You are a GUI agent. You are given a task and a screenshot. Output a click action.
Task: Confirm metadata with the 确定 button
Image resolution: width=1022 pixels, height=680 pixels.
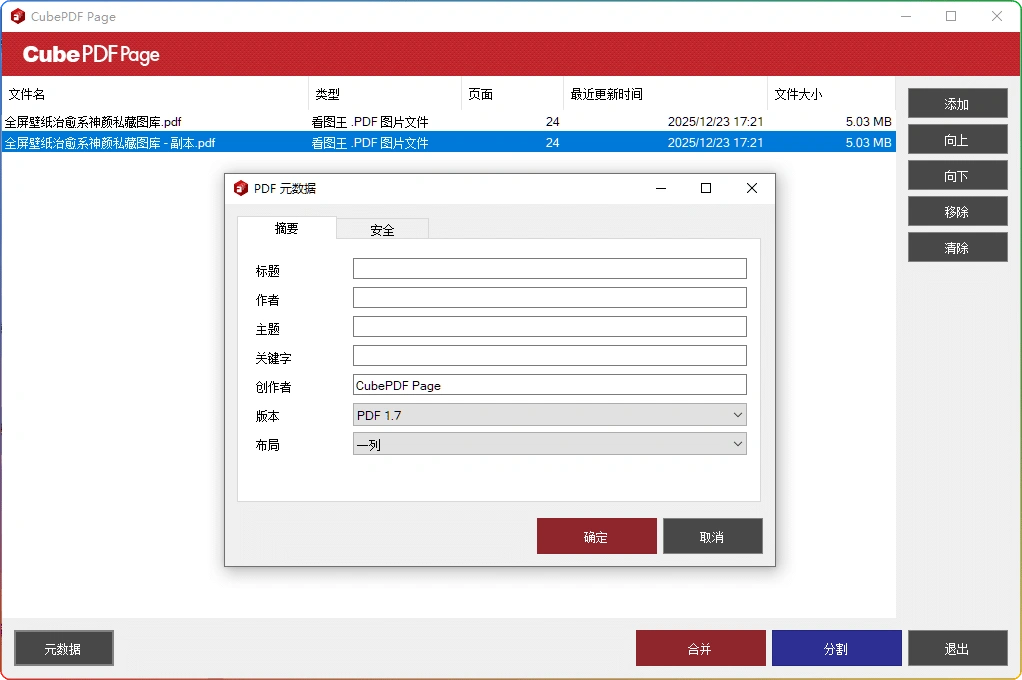click(x=596, y=536)
